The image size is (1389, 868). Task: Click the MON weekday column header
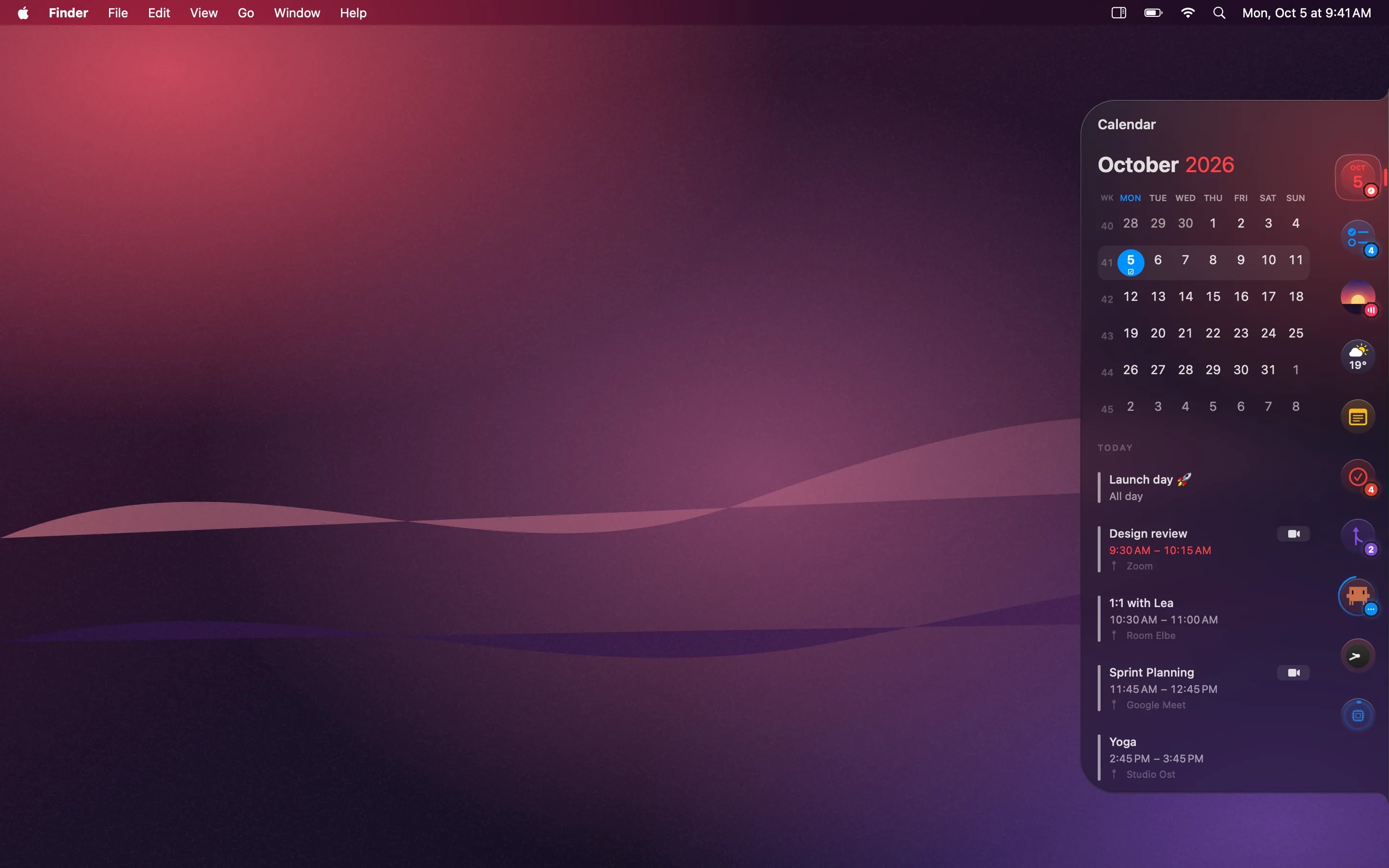pyautogui.click(x=1130, y=198)
